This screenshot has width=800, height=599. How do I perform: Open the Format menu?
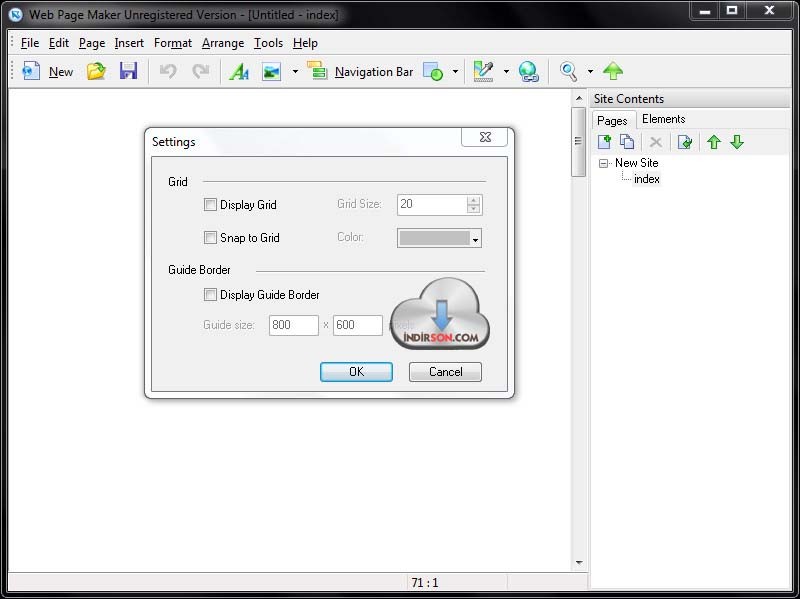[x=173, y=43]
